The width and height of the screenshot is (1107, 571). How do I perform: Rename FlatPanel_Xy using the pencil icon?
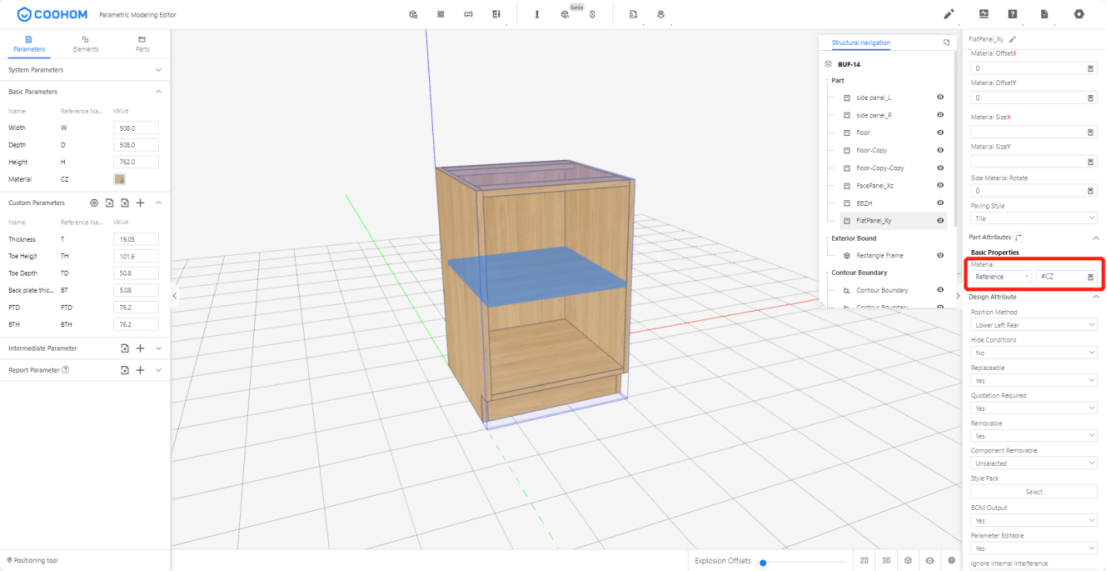pyautogui.click(x=1012, y=39)
